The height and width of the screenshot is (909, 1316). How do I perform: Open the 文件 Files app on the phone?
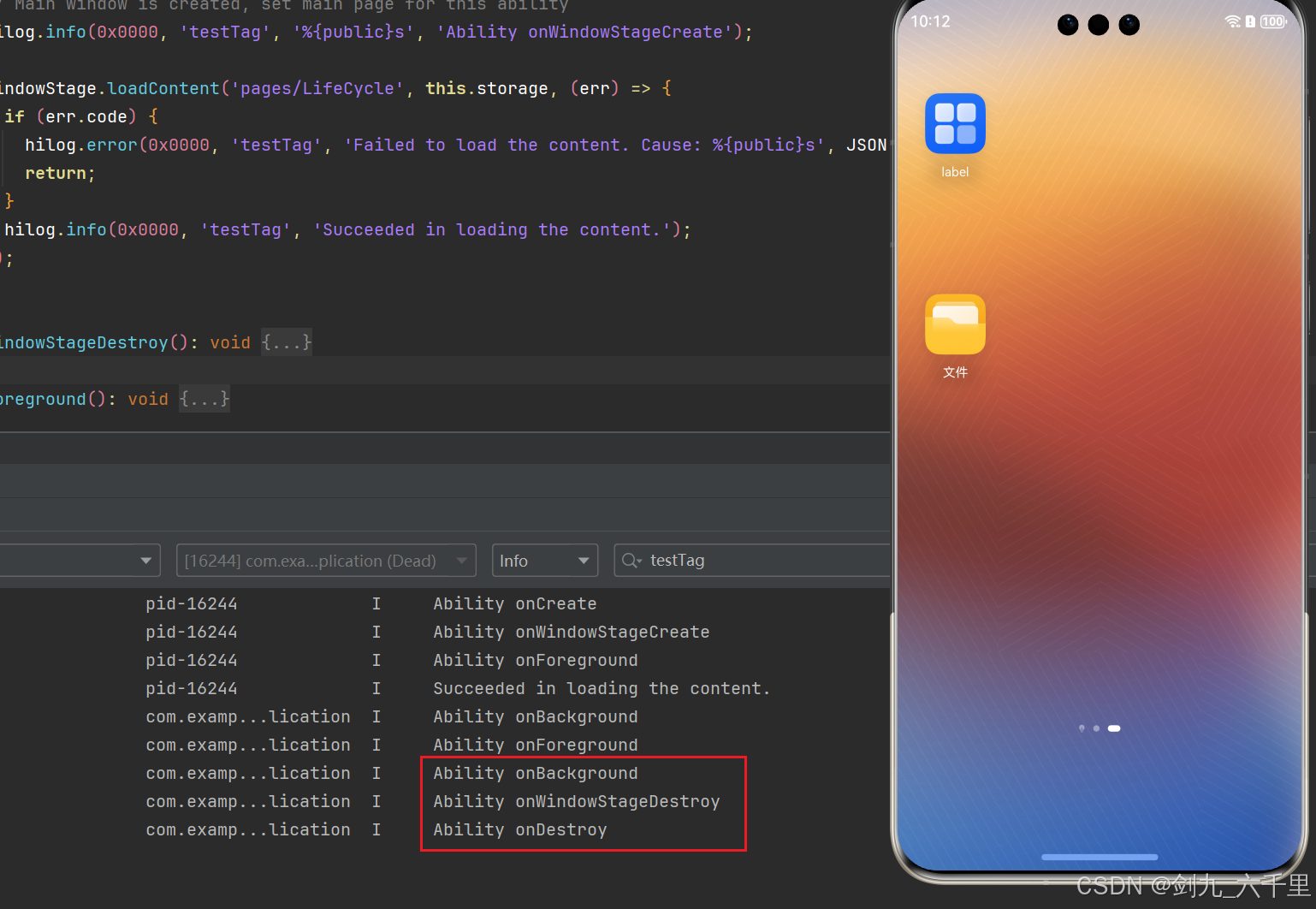point(955,324)
